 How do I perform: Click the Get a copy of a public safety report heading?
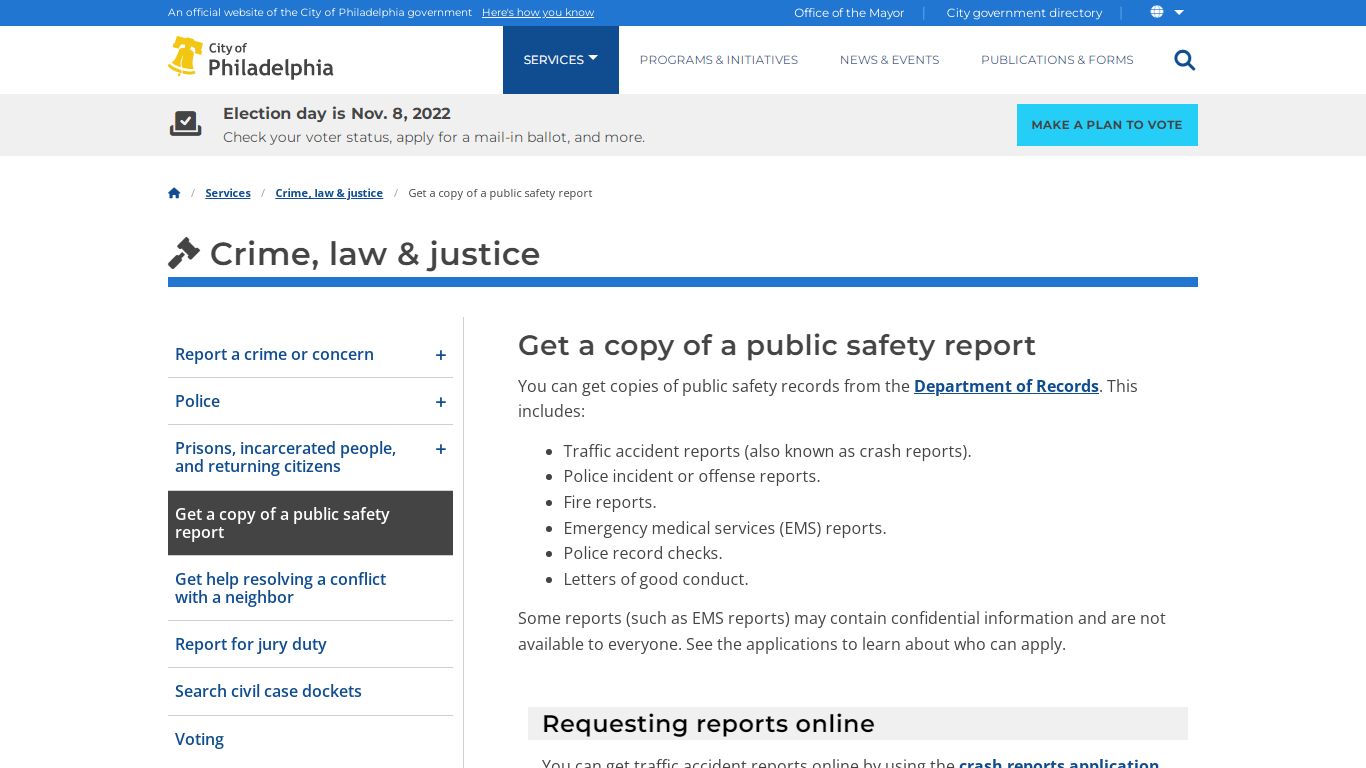pos(777,345)
